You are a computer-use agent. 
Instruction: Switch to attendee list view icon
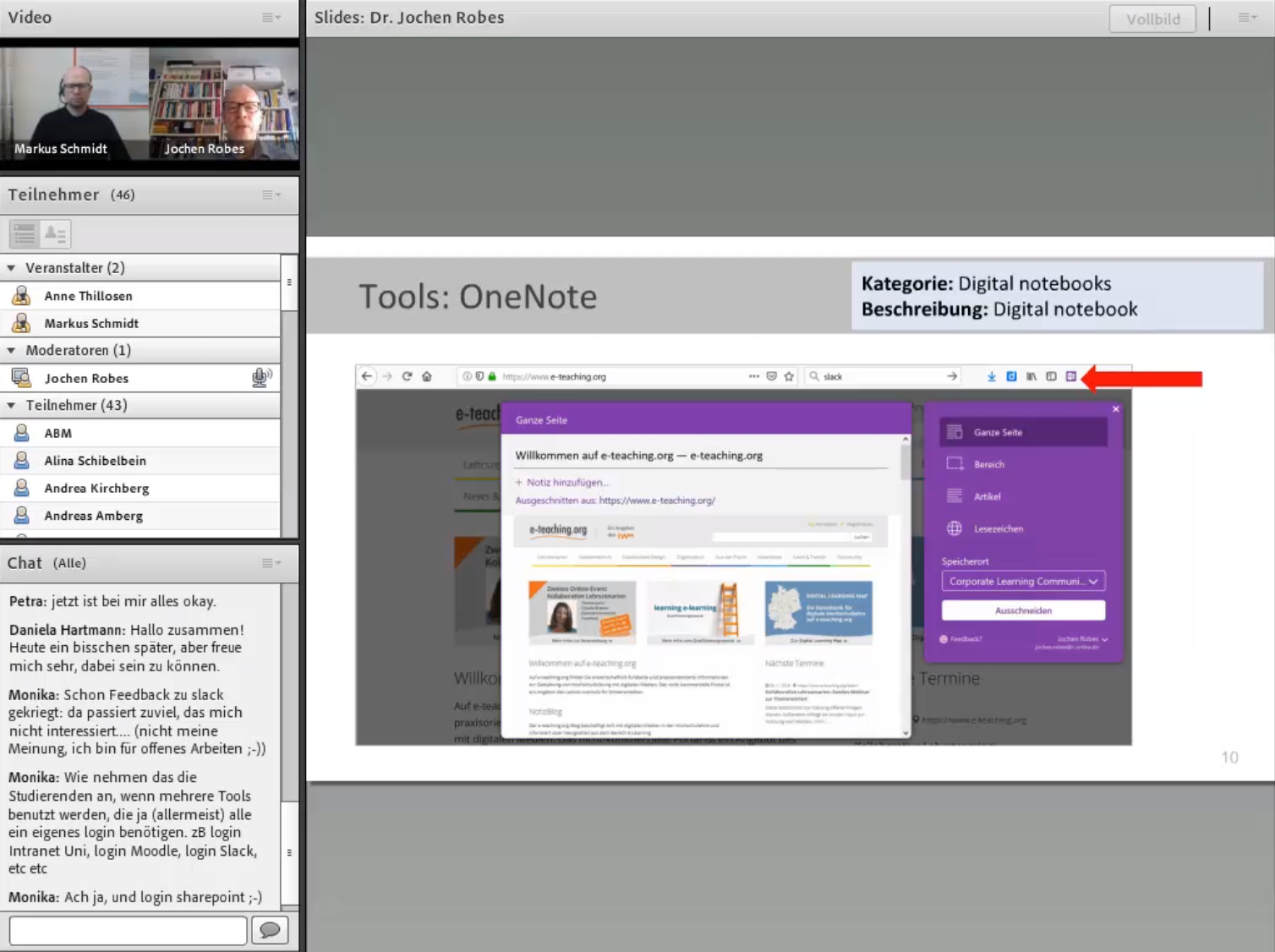(x=25, y=233)
